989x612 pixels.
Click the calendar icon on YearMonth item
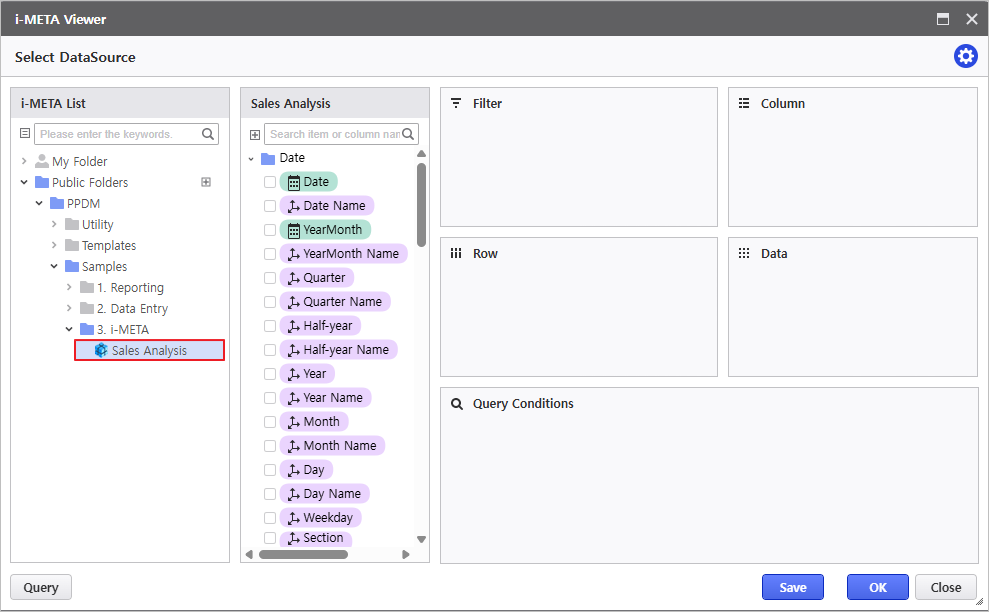[x=294, y=230]
